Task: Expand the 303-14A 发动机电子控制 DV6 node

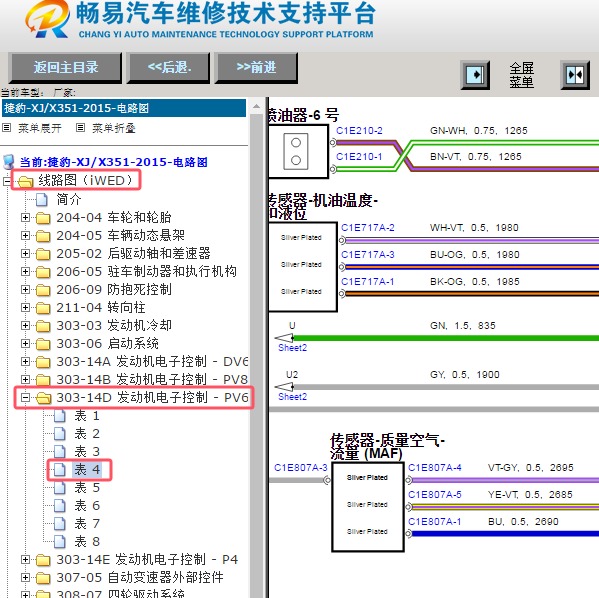Action: coord(25,361)
